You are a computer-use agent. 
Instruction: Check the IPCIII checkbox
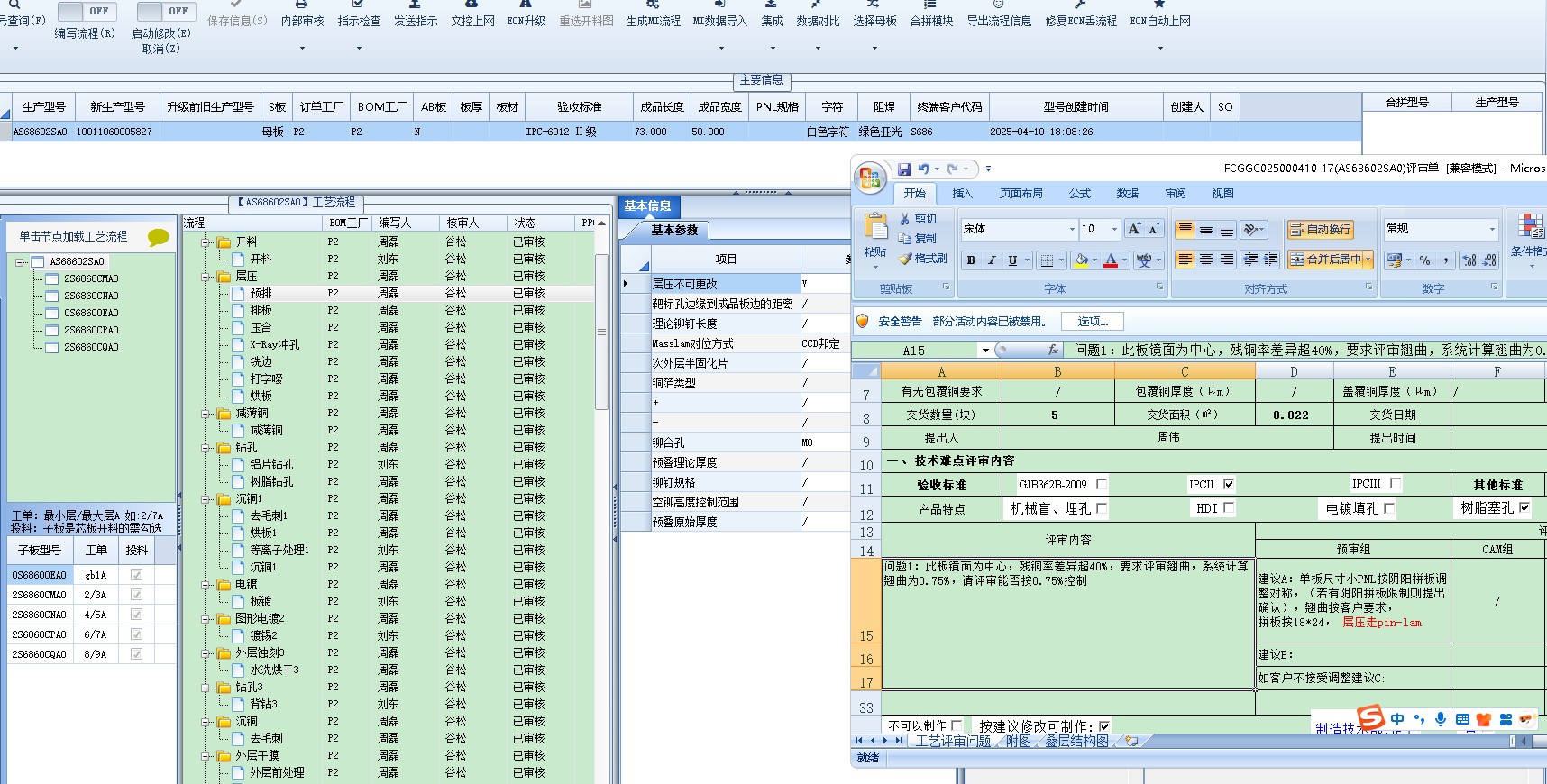coord(1396,483)
